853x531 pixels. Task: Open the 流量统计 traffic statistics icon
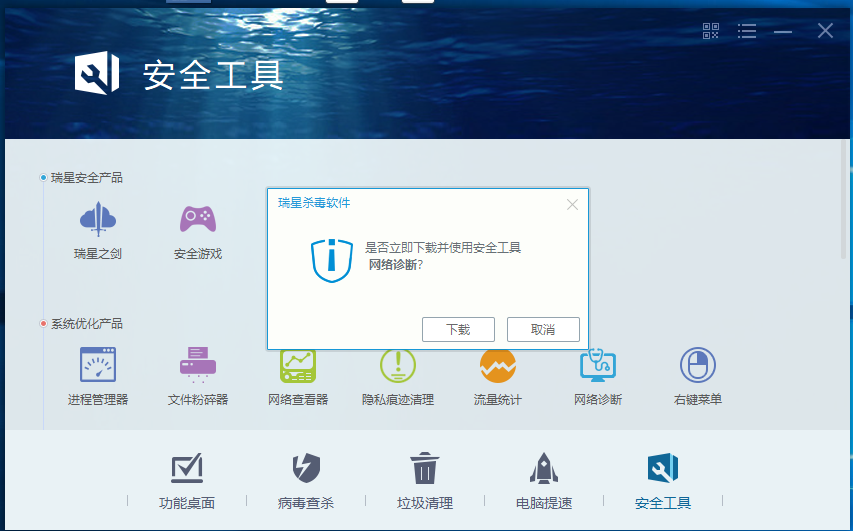pos(498,366)
